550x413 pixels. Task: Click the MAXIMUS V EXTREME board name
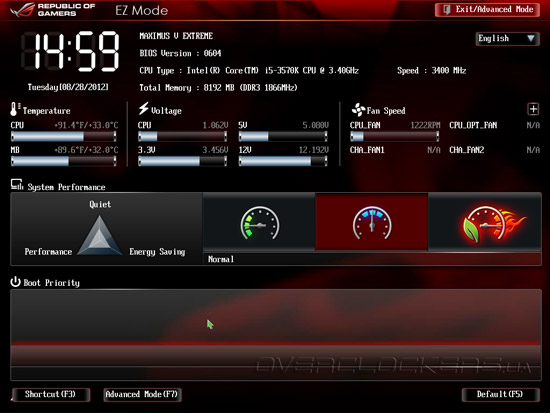coord(176,36)
